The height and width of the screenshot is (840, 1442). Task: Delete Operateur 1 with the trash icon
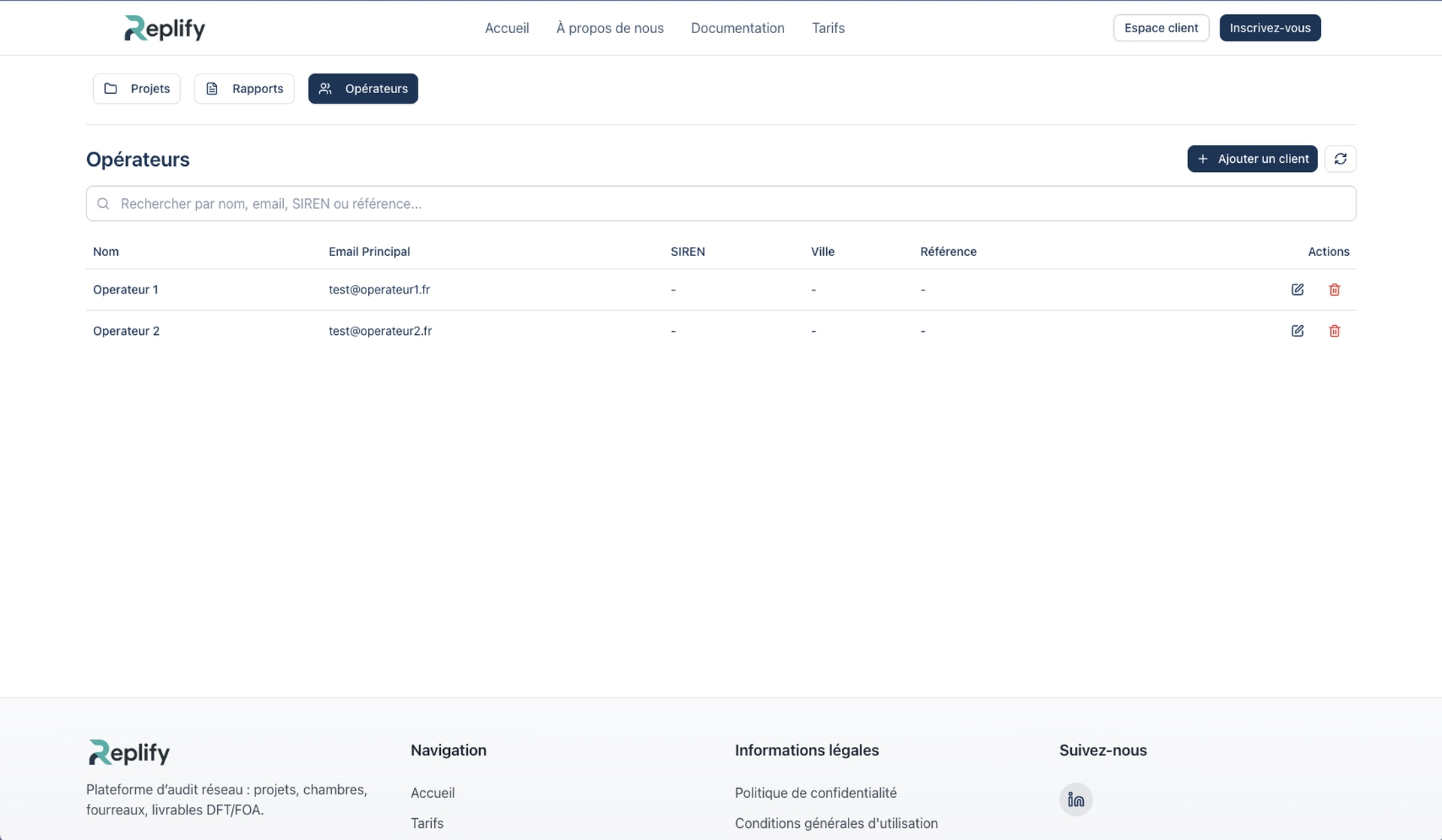point(1334,289)
